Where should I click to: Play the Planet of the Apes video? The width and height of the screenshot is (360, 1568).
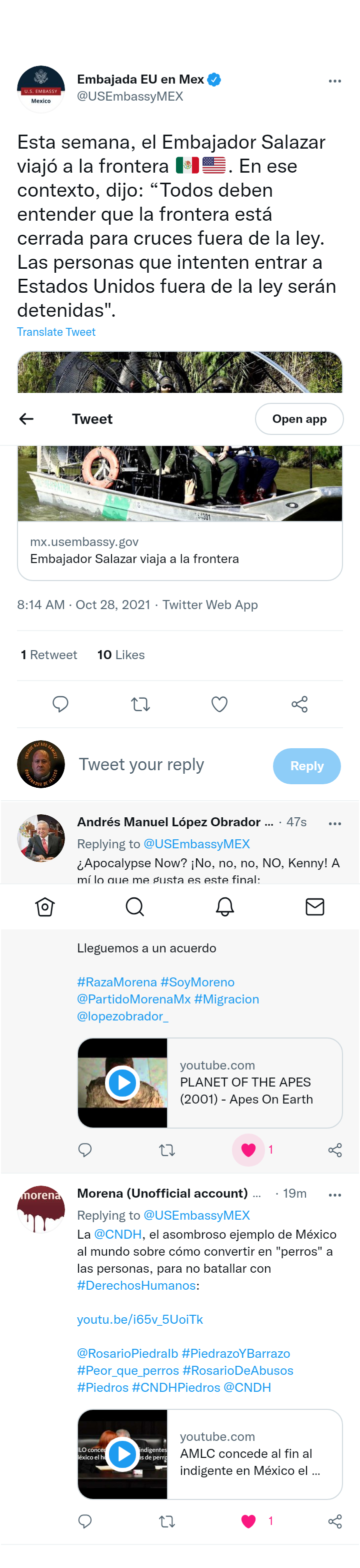point(122,1083)
